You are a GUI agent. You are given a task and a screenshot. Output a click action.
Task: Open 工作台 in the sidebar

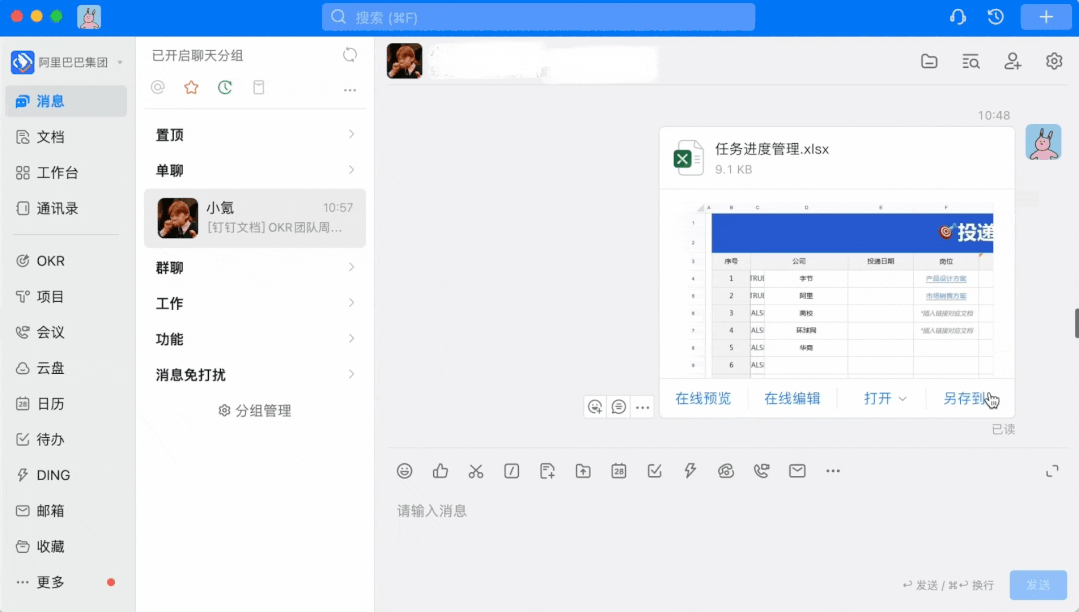pyautogui.click(x=66, y=173)
